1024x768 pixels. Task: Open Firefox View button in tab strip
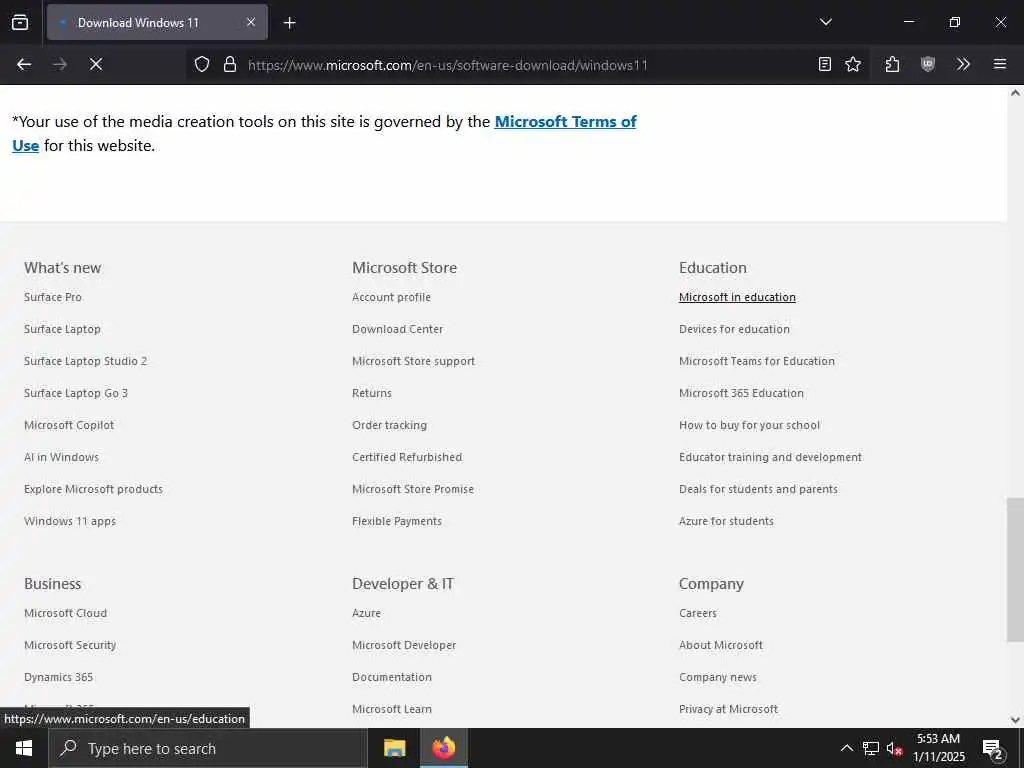20,22
